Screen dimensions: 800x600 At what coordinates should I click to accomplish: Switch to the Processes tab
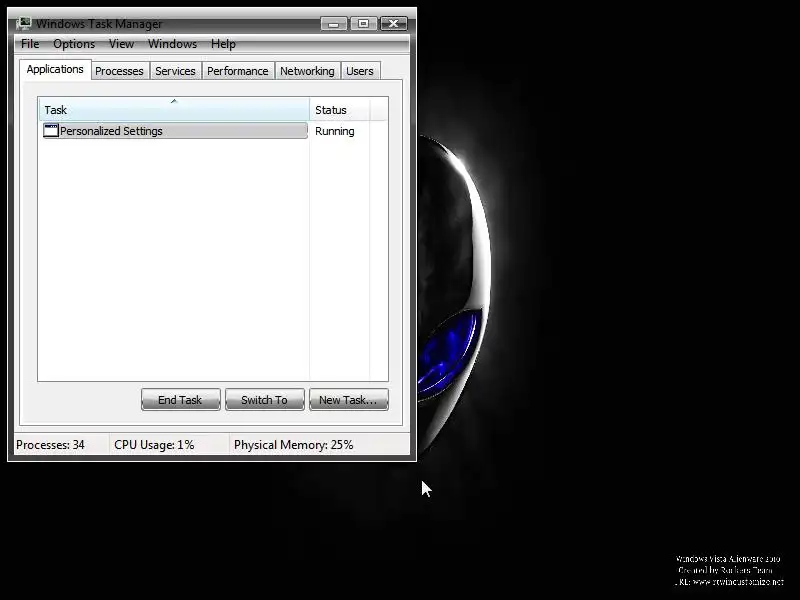(x=119, y=71)
